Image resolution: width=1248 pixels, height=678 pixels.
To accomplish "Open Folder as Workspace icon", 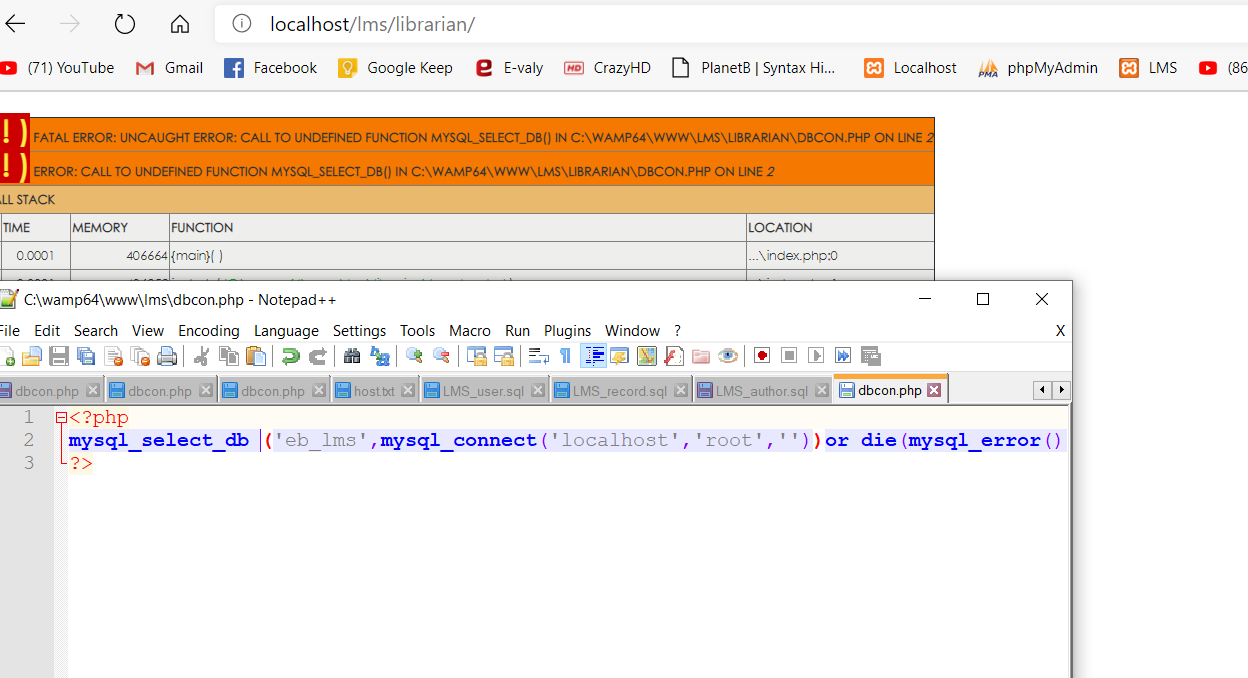I will click(x=700, y=355).
